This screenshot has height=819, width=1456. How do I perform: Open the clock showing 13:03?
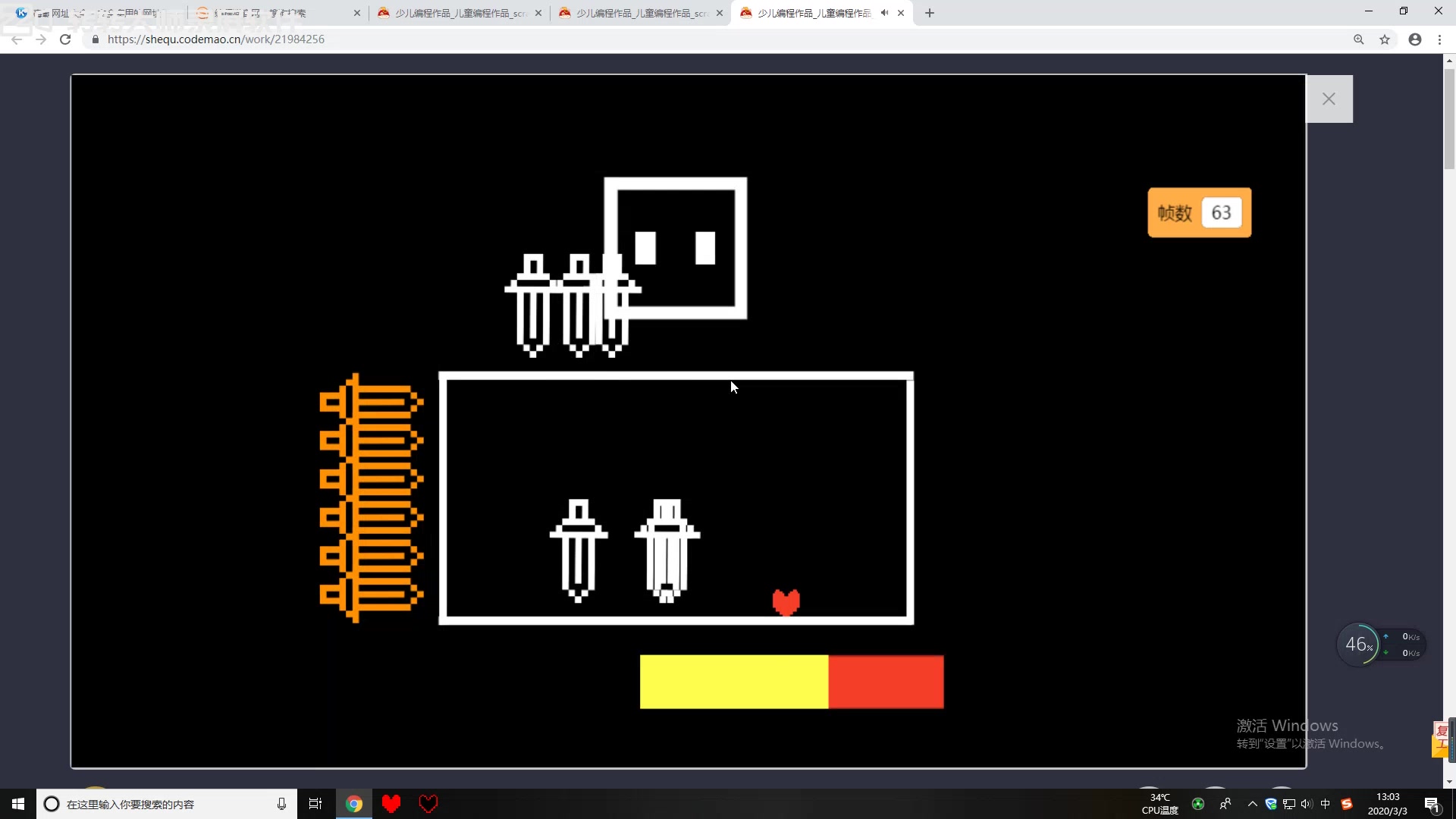coord(1388,804)
